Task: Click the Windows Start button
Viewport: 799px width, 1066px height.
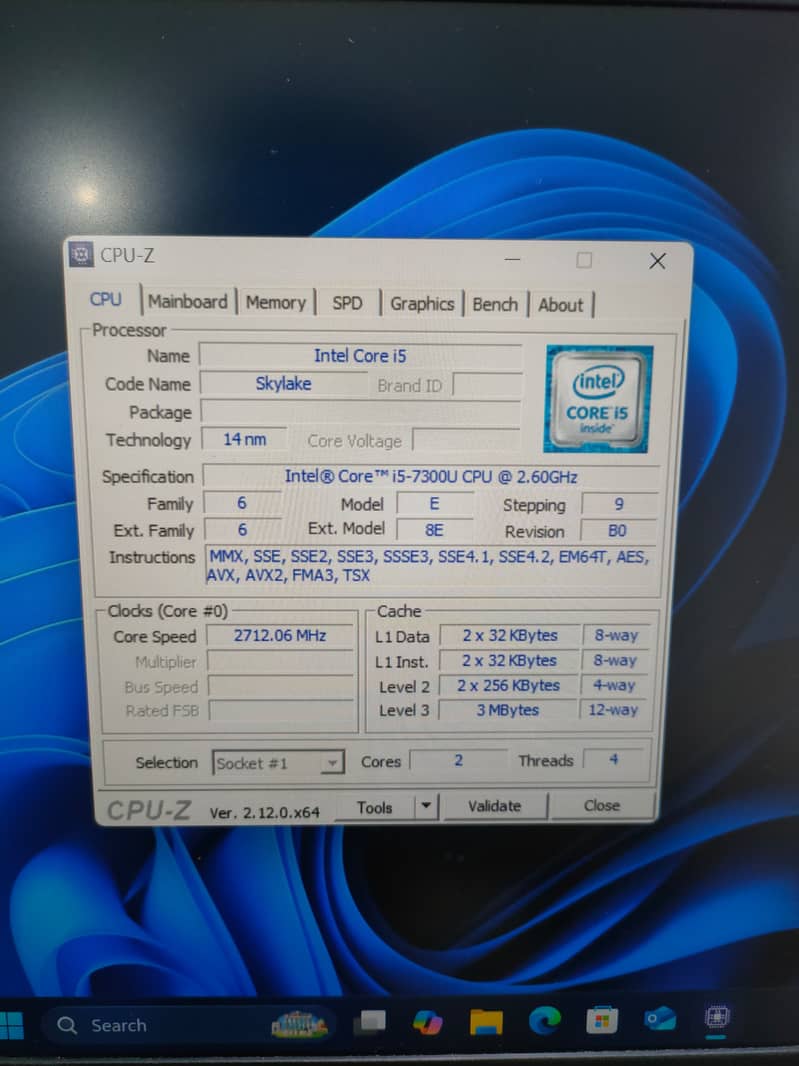Action: click(12, 1025)
